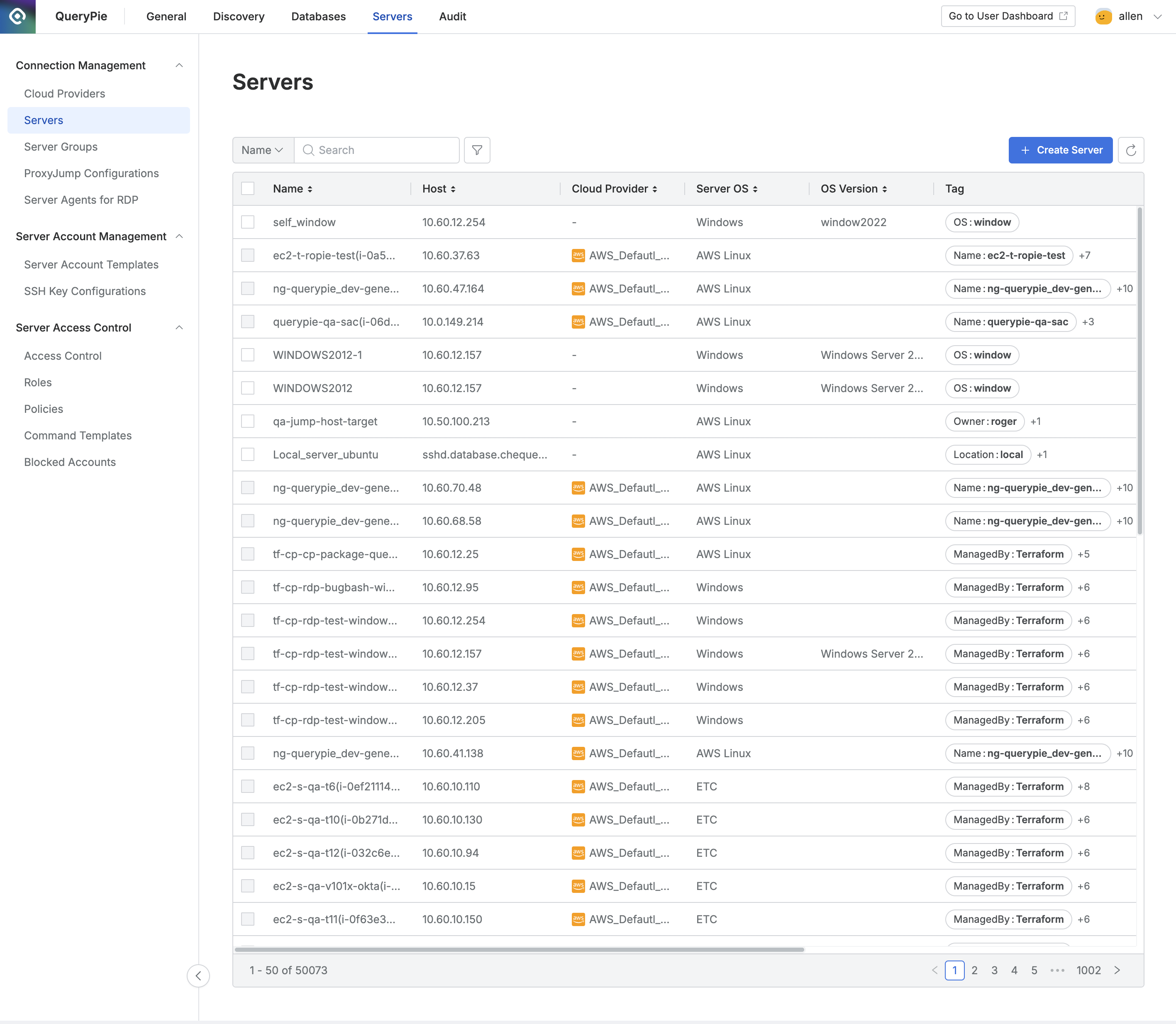Select the self_window server checkbox

point(247,222)
